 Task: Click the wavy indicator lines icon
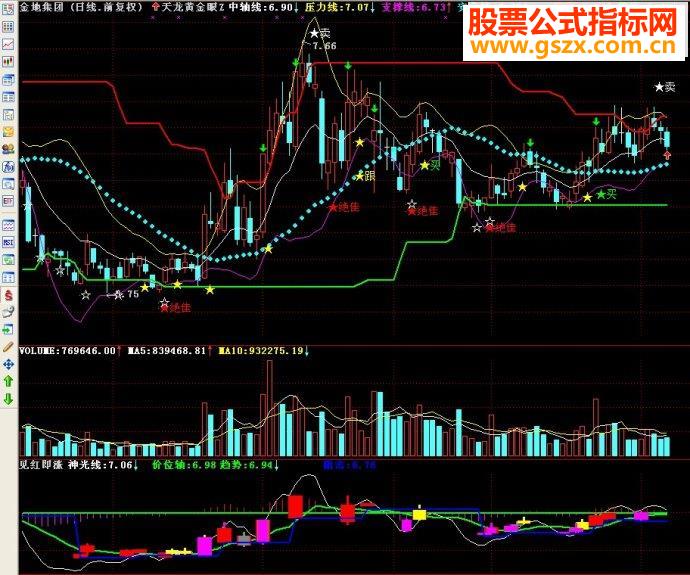pyautogui.click(x=8, y=225)
